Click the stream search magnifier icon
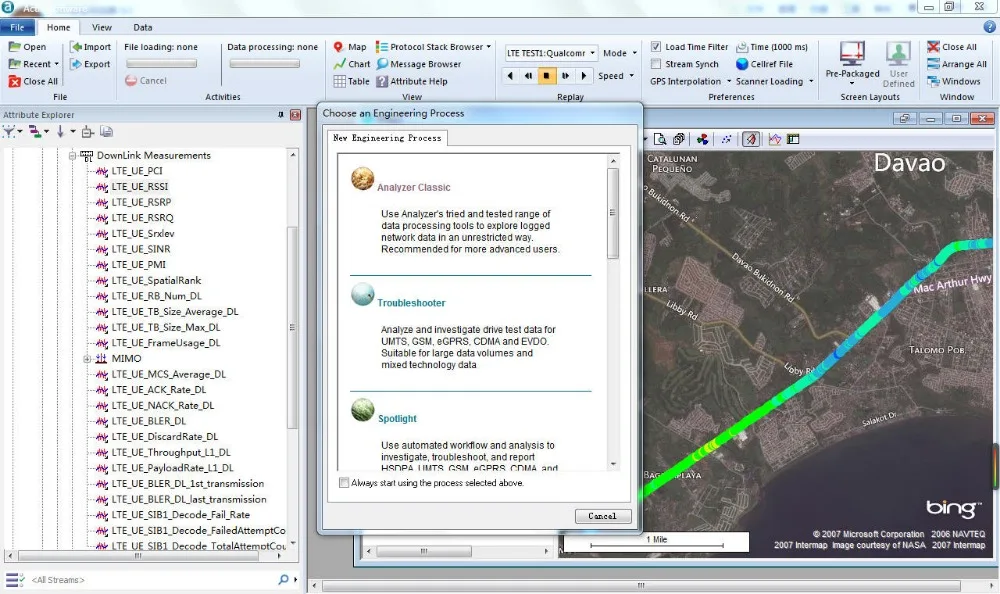The image size is (1000, 594). [x=283, y=579]
